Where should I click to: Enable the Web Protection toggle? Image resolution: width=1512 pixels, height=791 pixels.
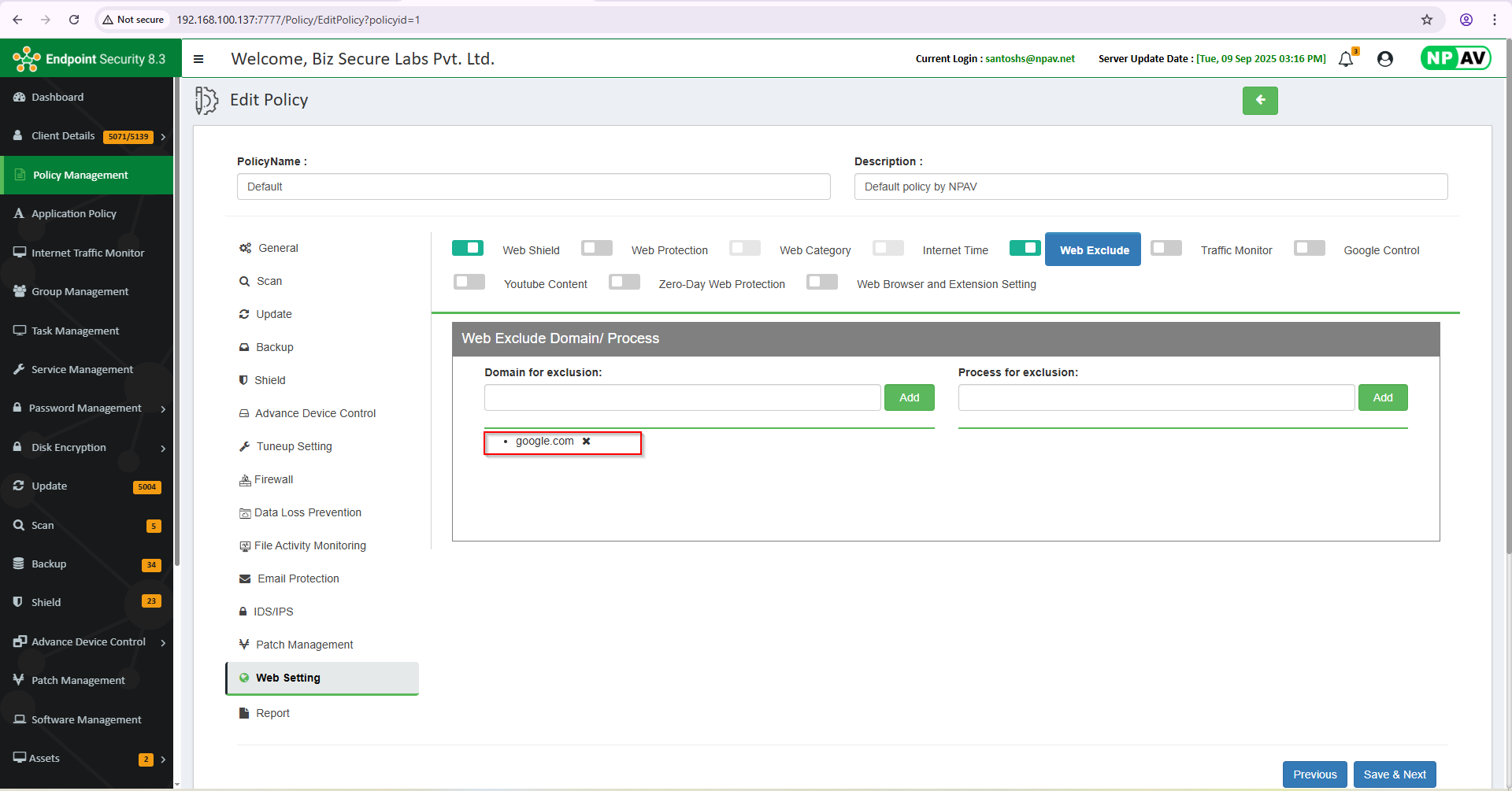pyautogui.click(x=597, y=249)
